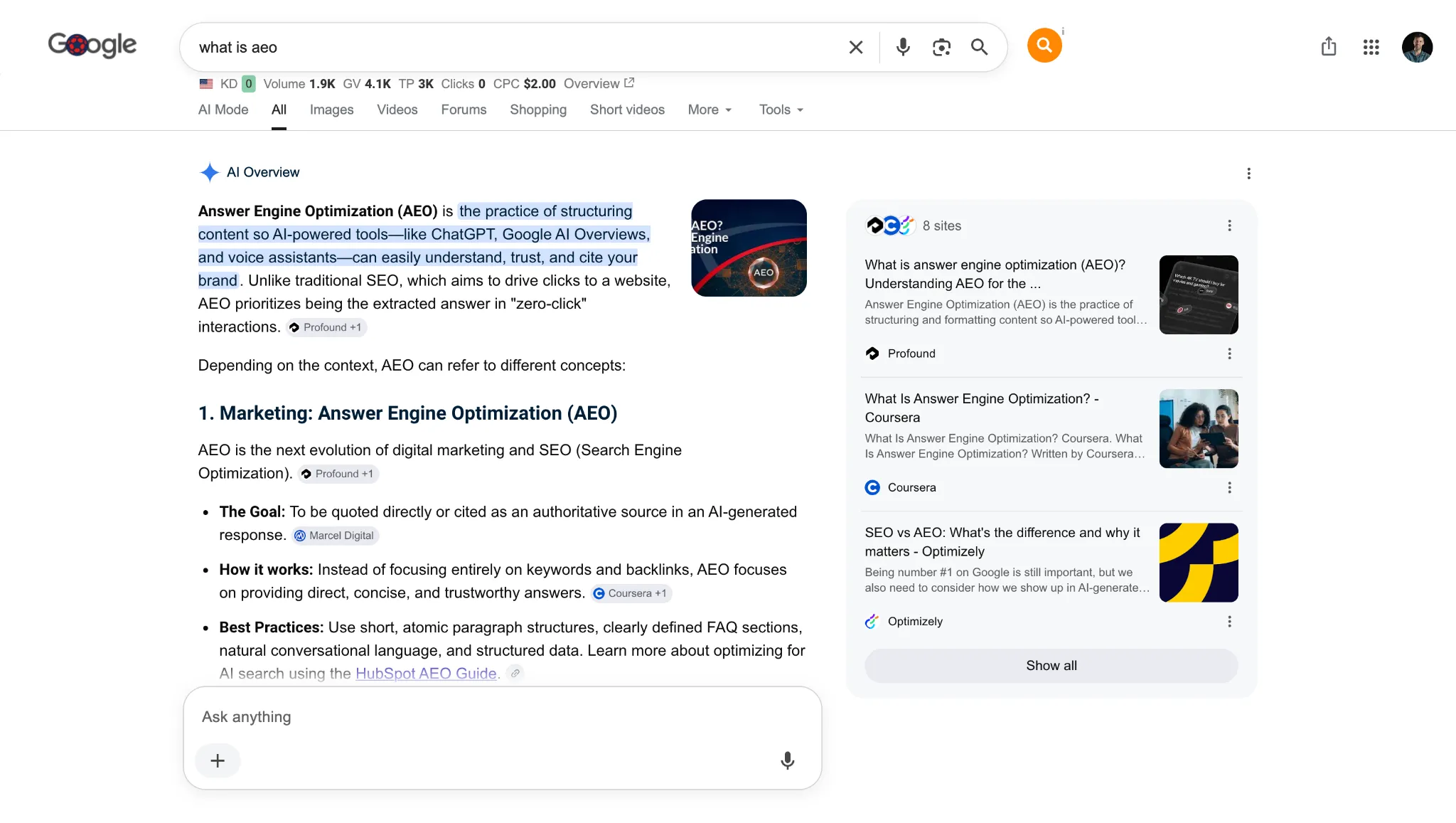This screenshot has width=1456, height=823.
Task: Switch to the Images tab
Action: (331, 110)
